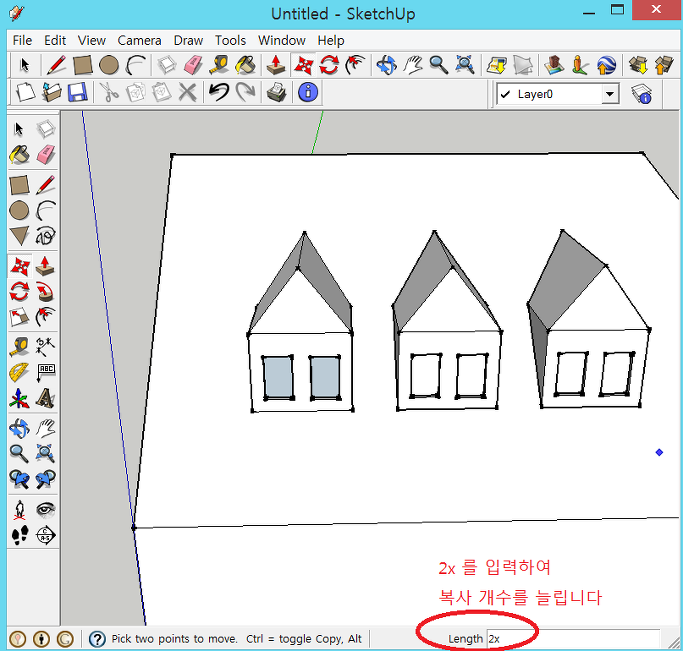Click Share Model upload icon
Image resolution: width=683 pixels, height=651 pixels.
(664, 65)
